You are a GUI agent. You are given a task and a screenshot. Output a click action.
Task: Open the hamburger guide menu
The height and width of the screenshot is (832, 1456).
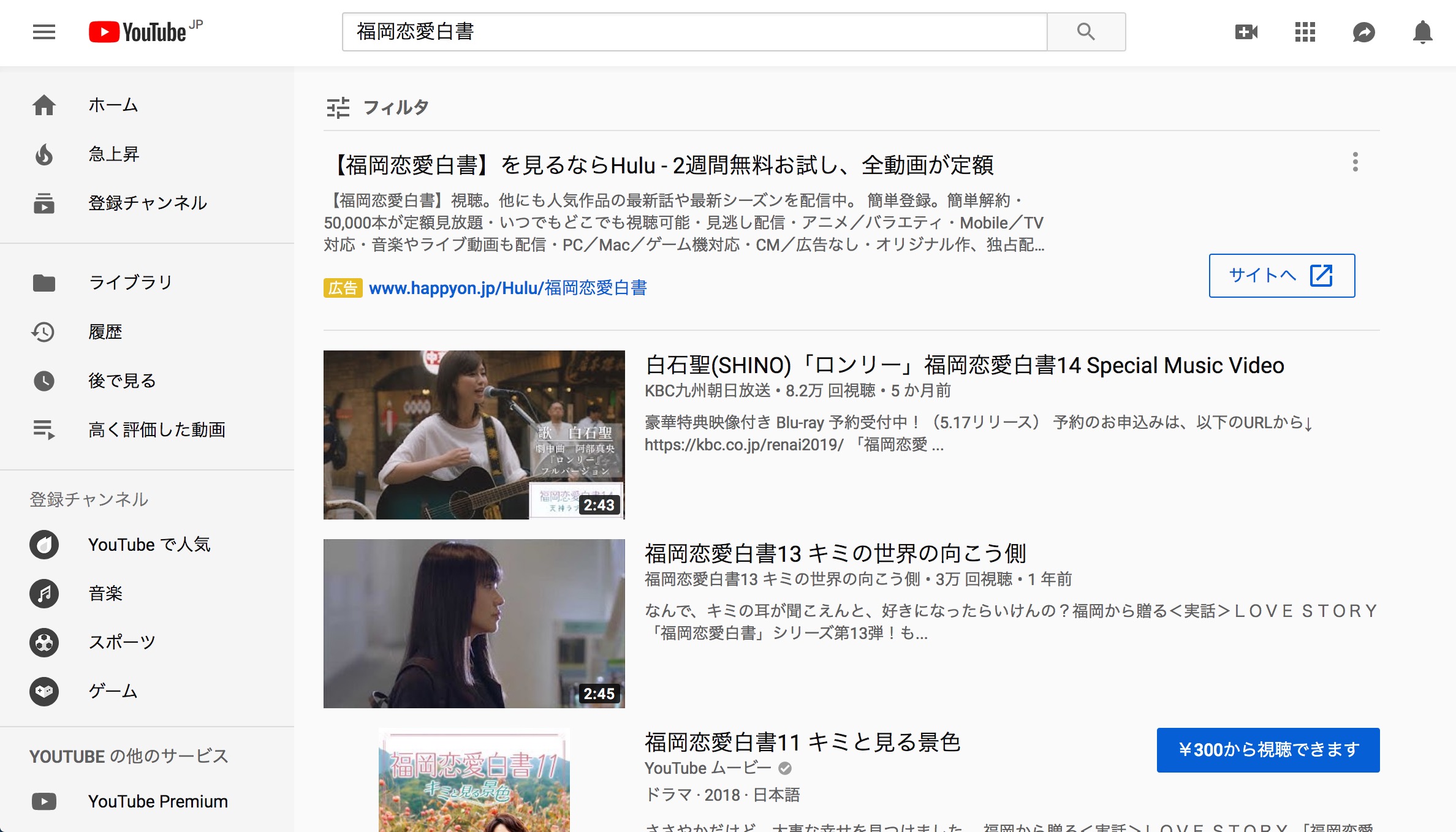44,32
